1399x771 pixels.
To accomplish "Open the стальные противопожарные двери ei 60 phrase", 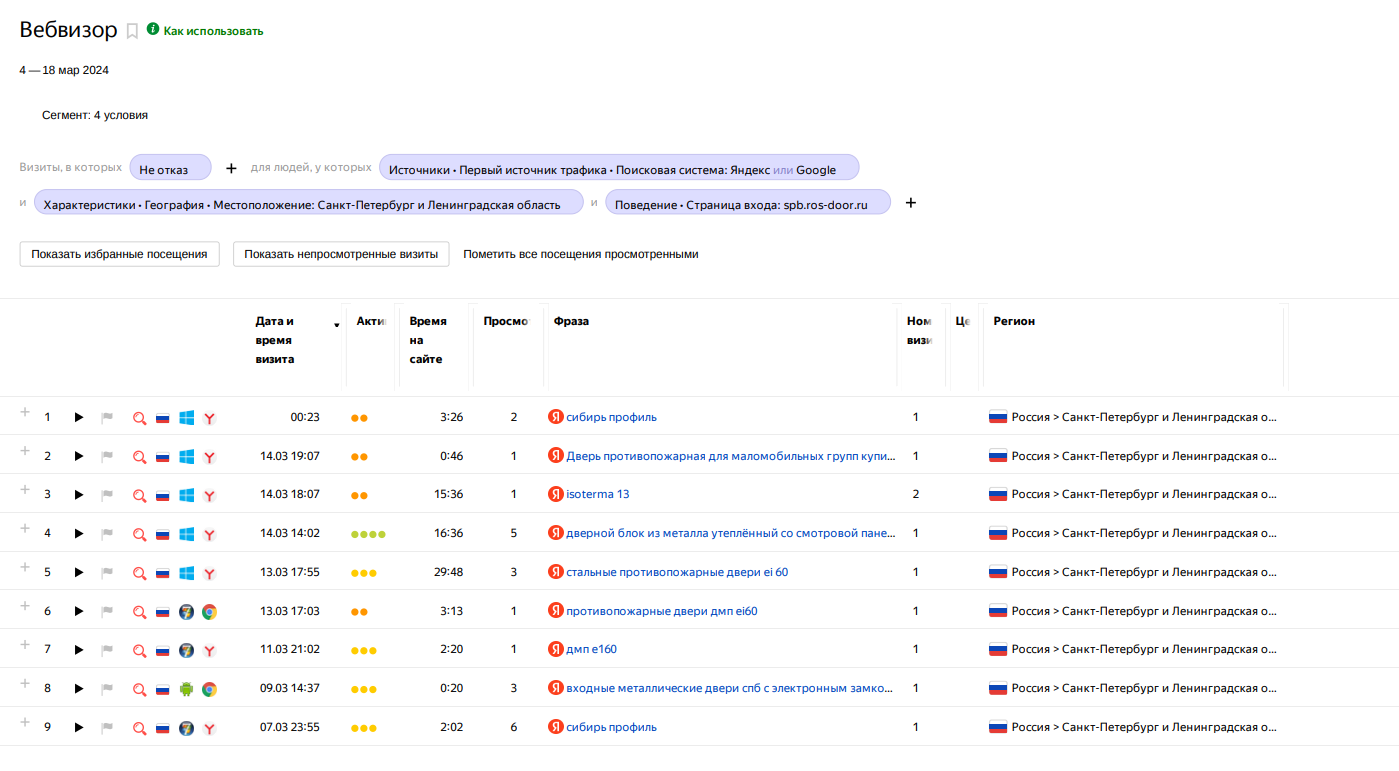I will [x=677, y=572].
